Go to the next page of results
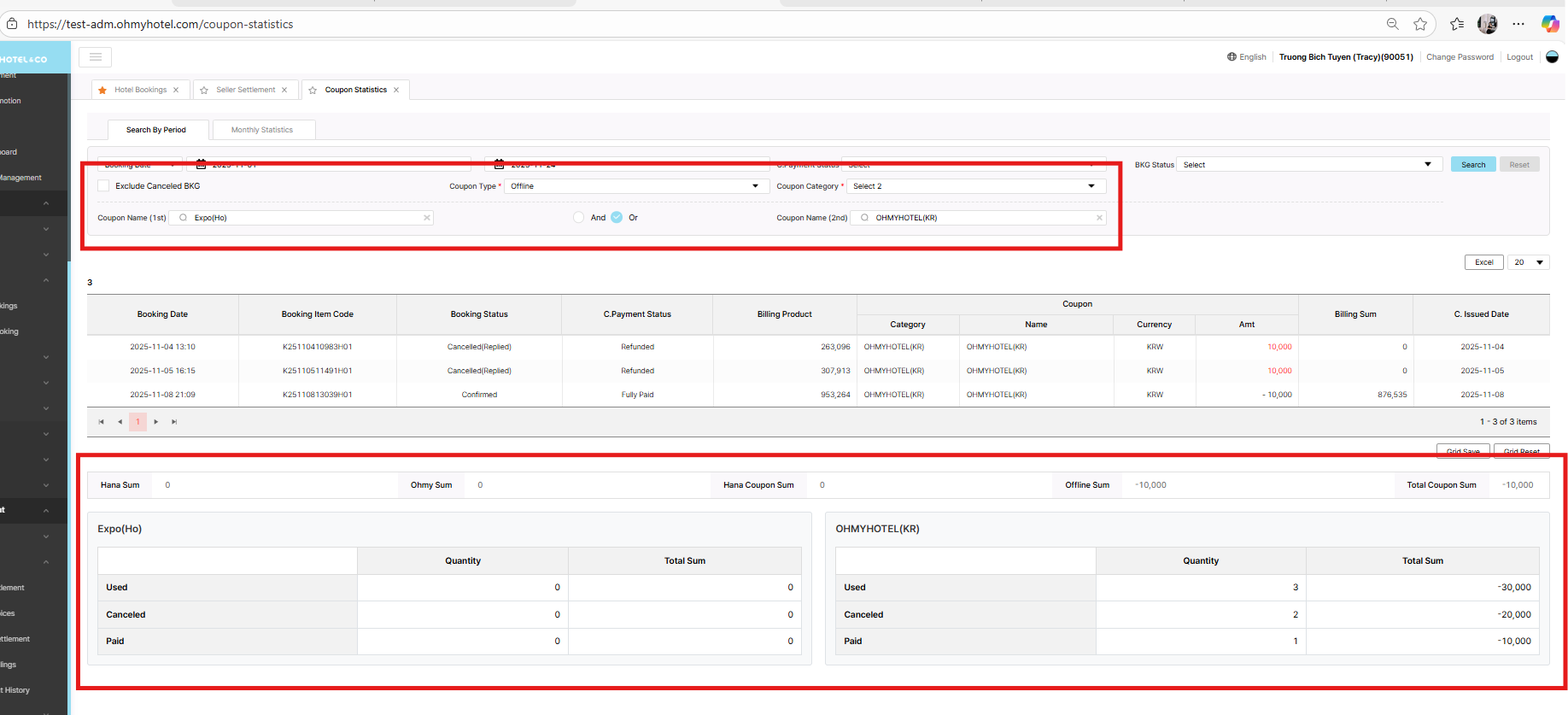The width and height of the screenshot is (1568, 715). (156, 422)
